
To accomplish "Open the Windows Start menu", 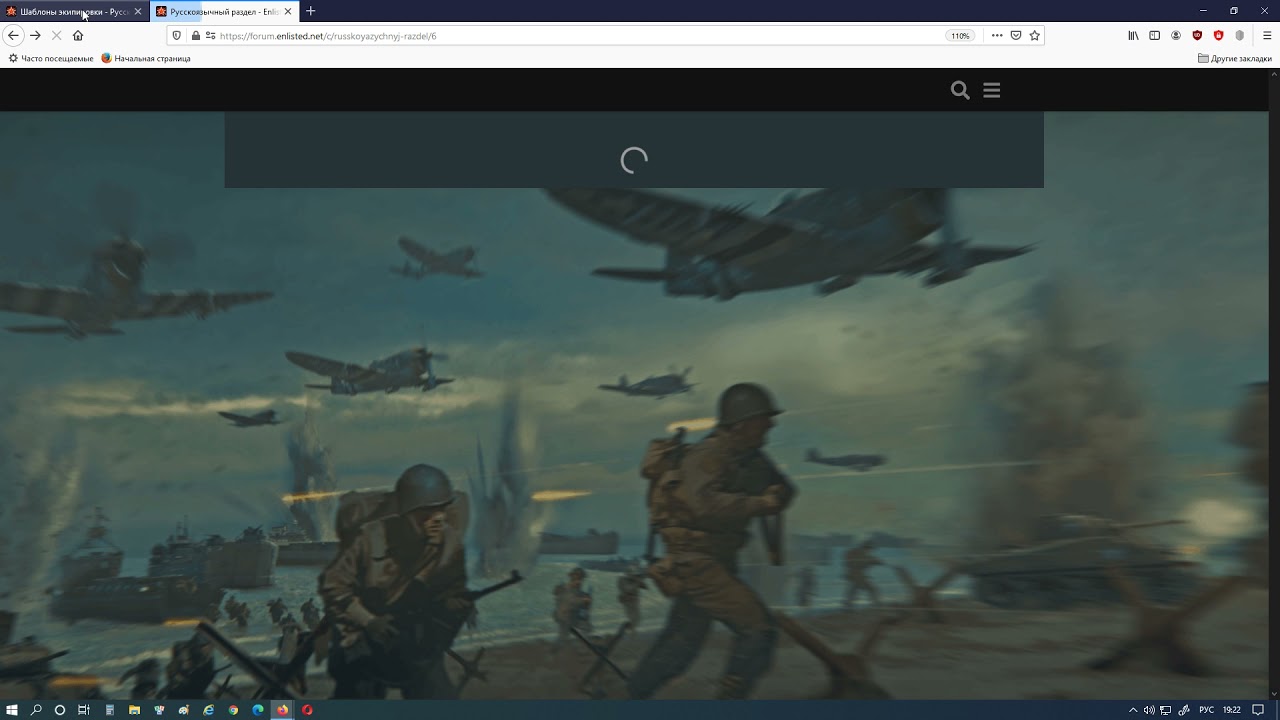I will 12,710.
